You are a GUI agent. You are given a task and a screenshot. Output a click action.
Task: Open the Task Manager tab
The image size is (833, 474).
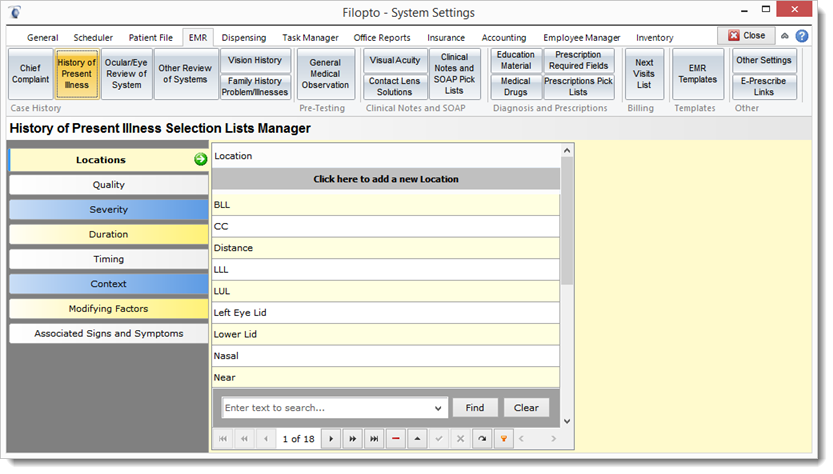310,38
